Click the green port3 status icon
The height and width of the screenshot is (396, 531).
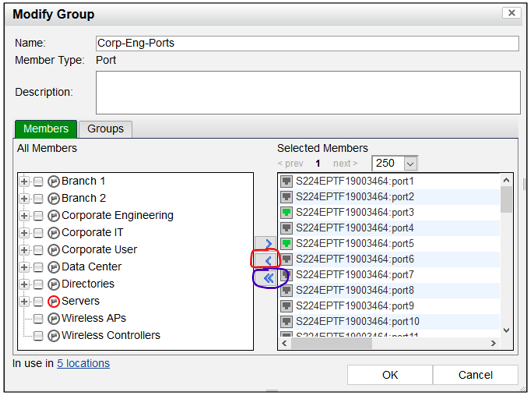(286, 213)
